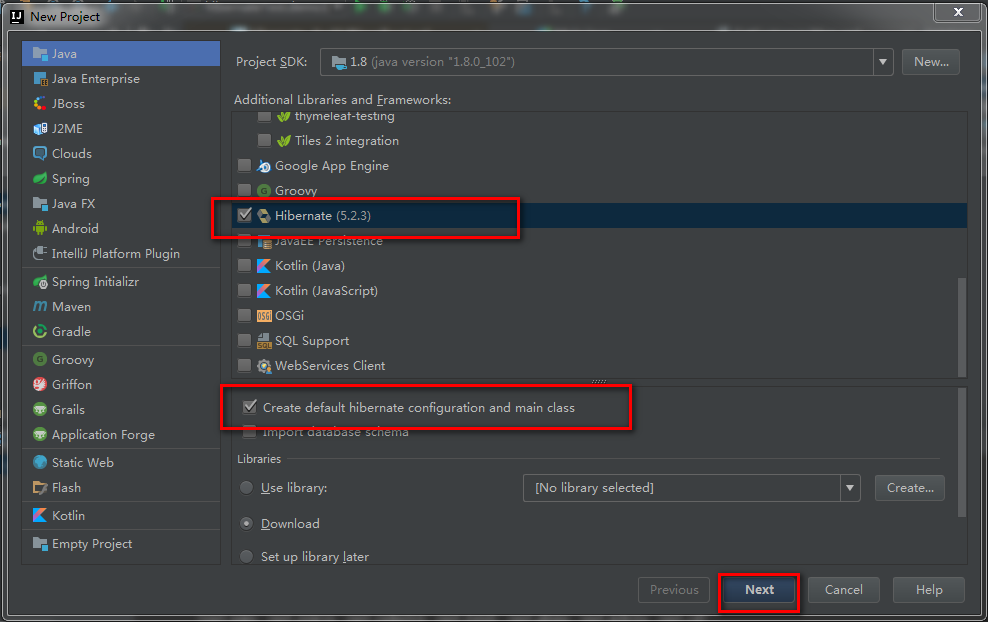Click the Google App Engine icon
Image resolution: width=988 pixels, height=622 pixels.
pos(264,166)
